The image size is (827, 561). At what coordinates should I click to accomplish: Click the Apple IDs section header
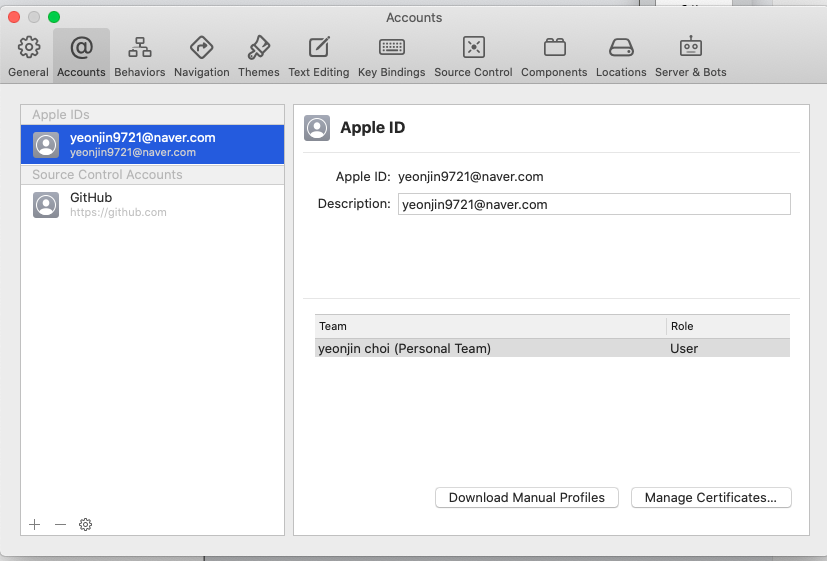152,114
